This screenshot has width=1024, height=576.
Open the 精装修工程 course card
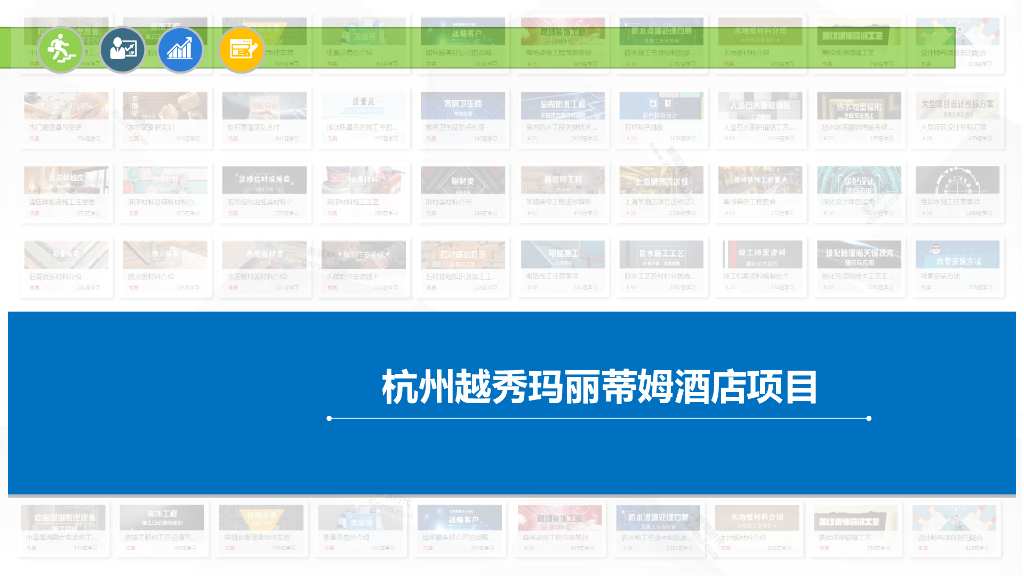563,193
